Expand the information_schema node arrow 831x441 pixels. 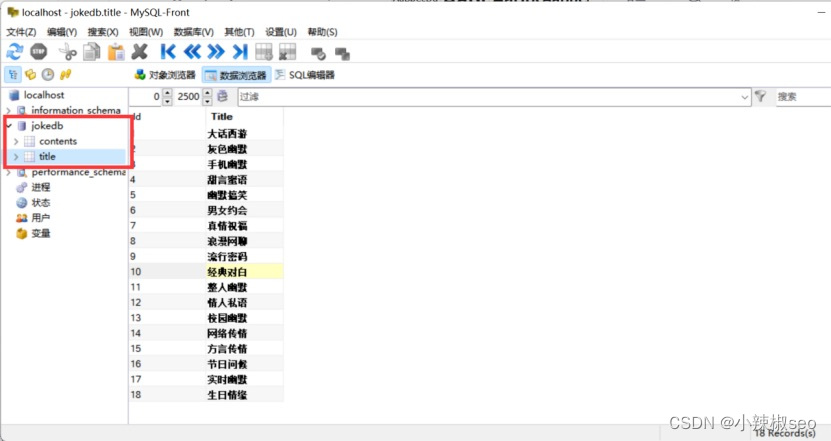pyautogui.click(x=8, y=111)
